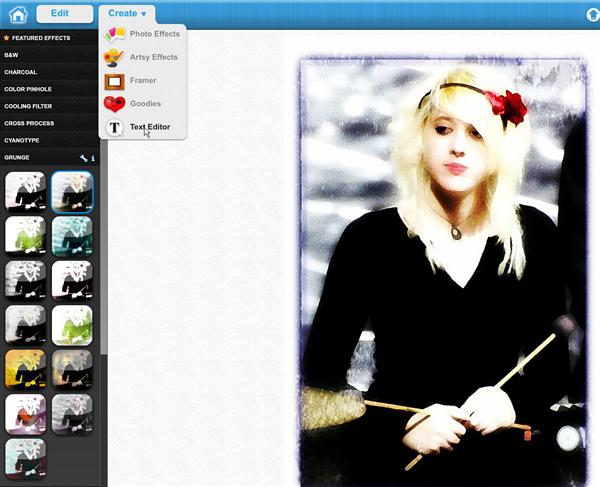Apply the gray Grunge thumbnail in the third row
600x487 pixels.
click(26, 280)
